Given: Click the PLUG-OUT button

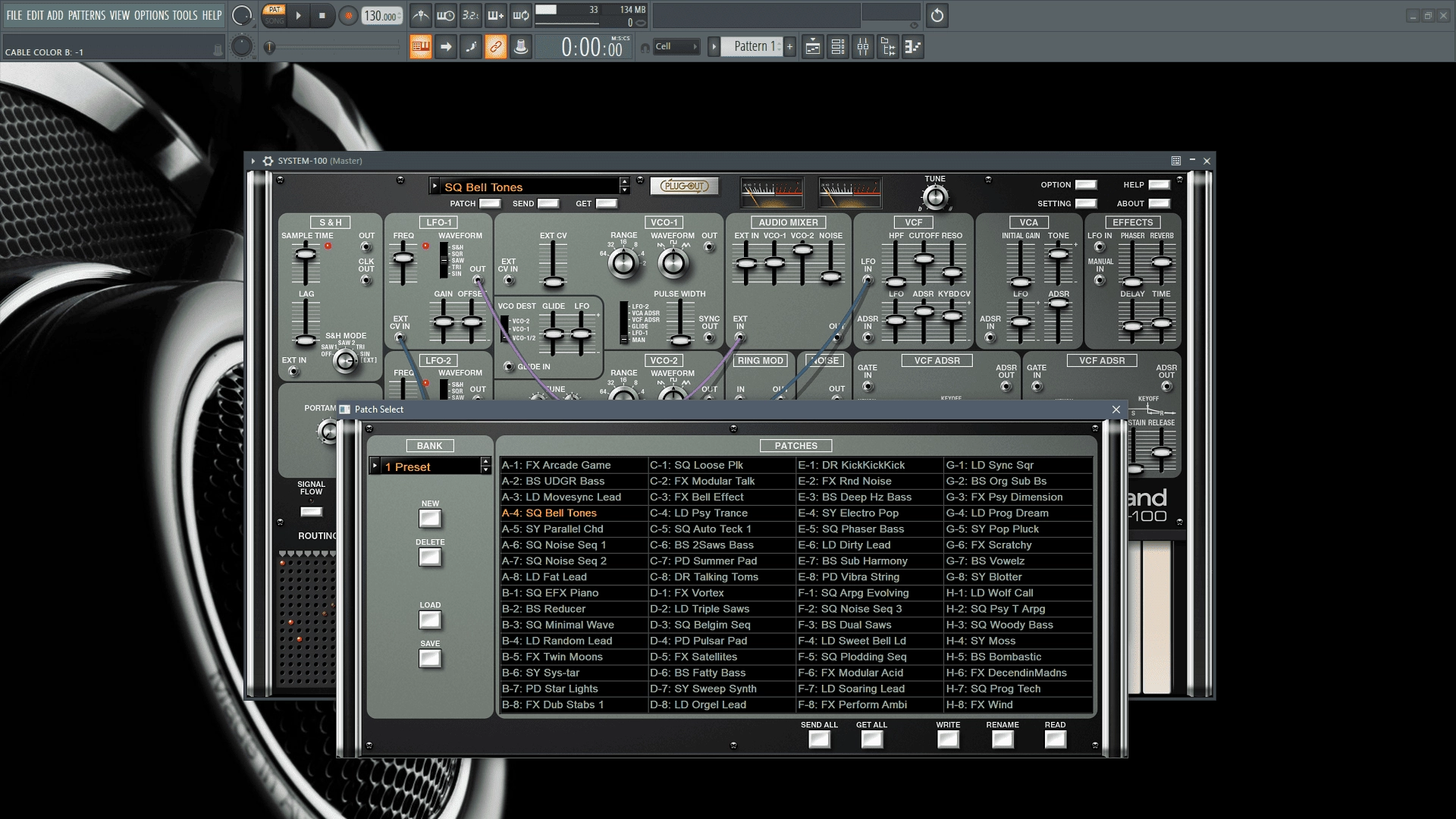Looking at the screenshot, I should tap(684, 186).
